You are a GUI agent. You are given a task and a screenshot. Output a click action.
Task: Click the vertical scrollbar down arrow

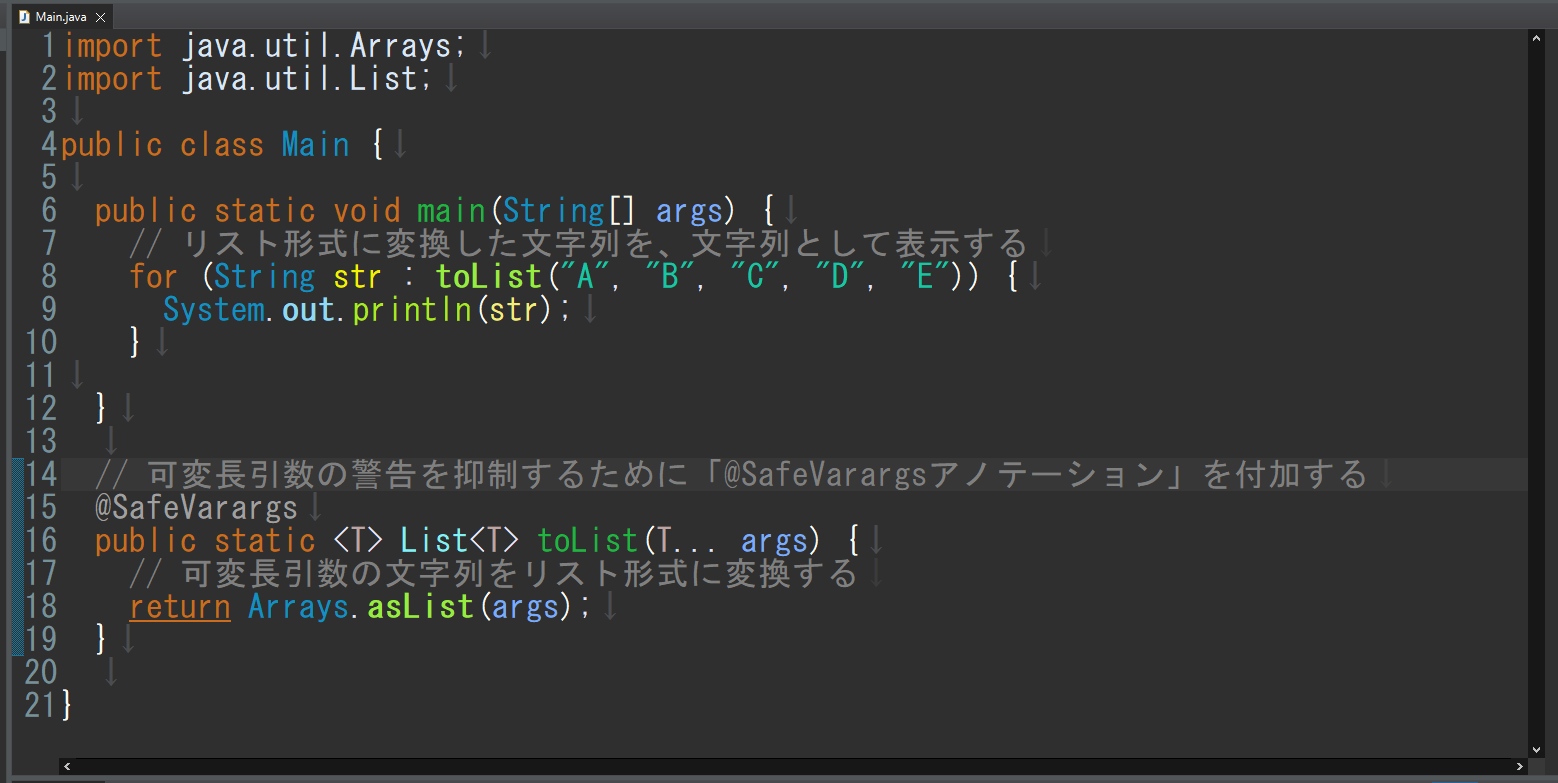[x=1537, y=749]
